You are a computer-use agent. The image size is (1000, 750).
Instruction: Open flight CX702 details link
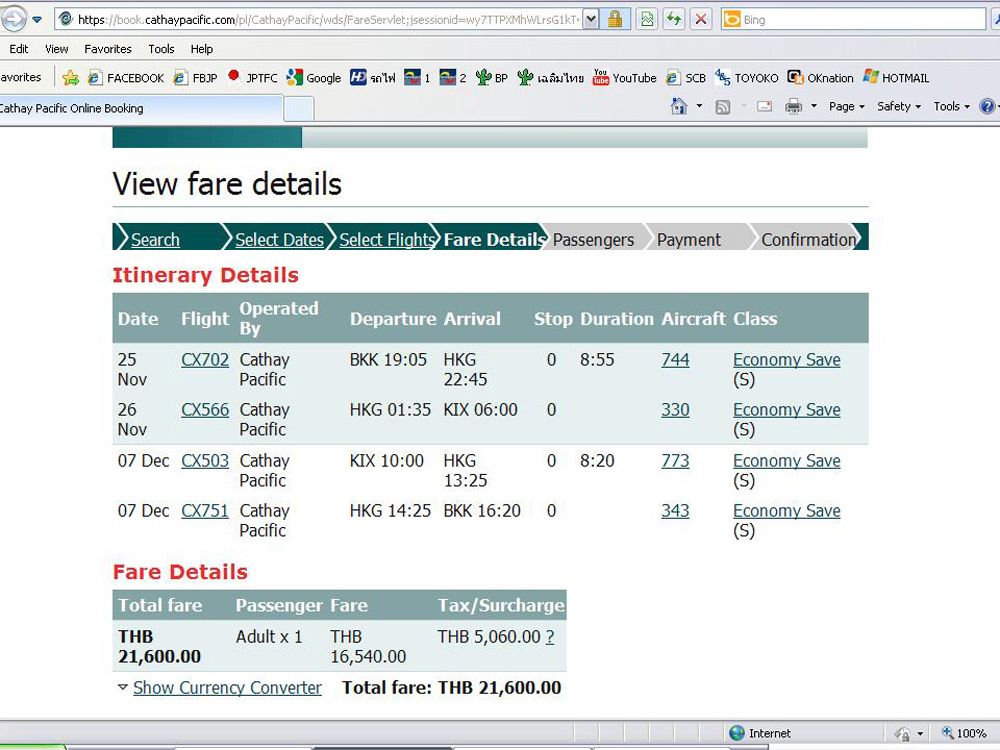point(205,360)
